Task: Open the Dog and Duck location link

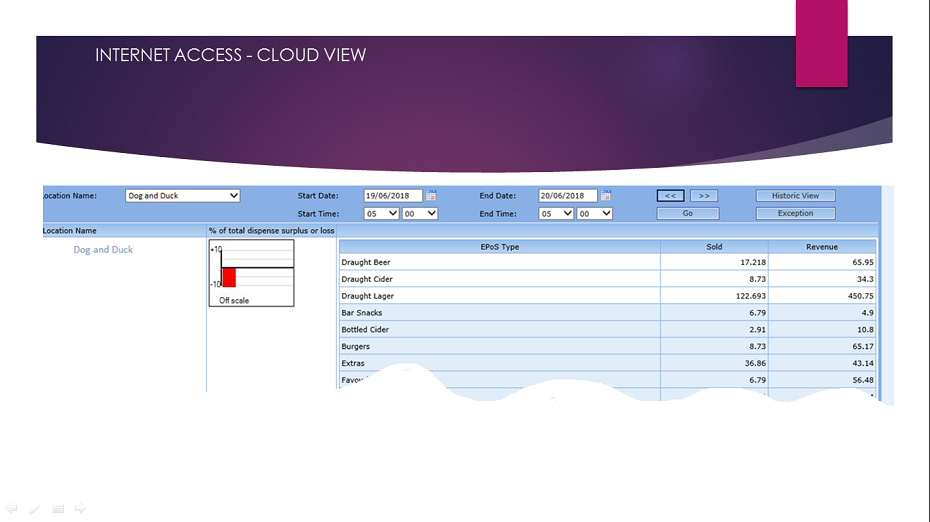Action: 103,250
